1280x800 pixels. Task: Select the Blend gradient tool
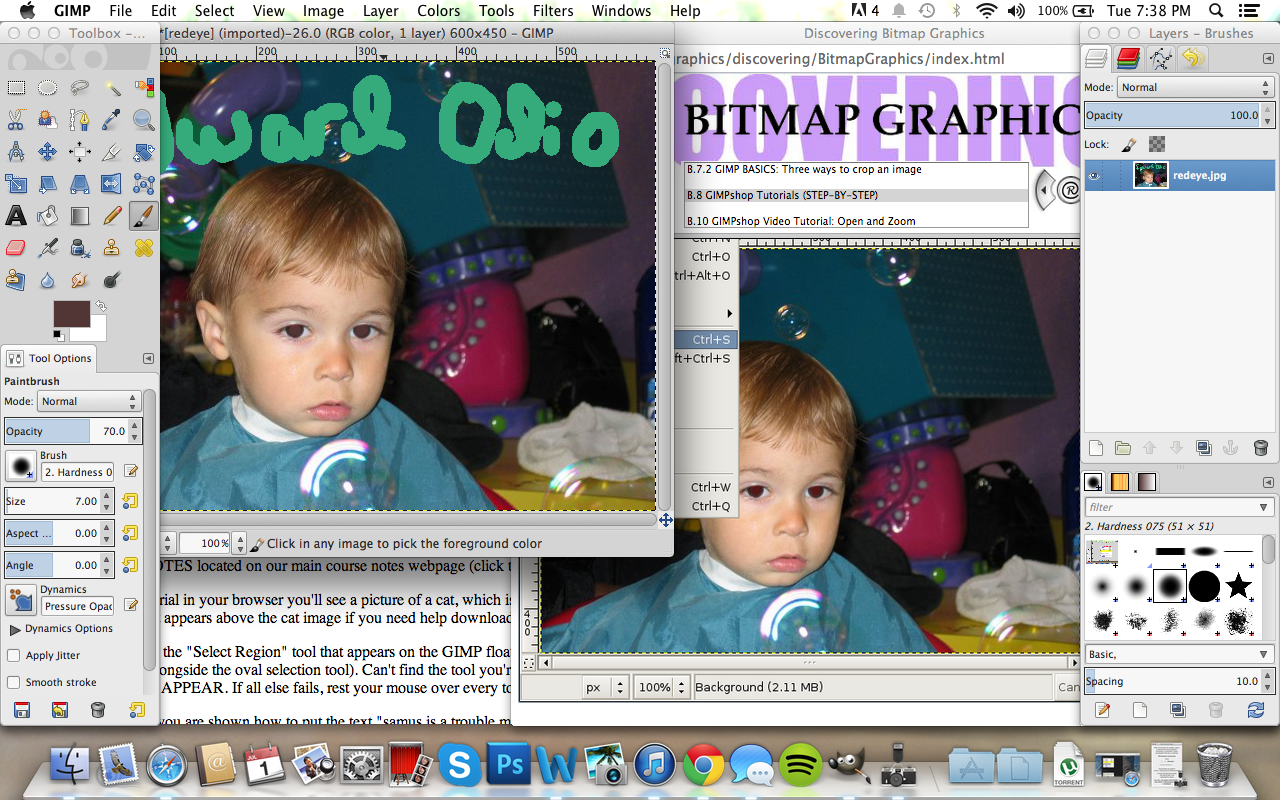[x=79, y=216]
